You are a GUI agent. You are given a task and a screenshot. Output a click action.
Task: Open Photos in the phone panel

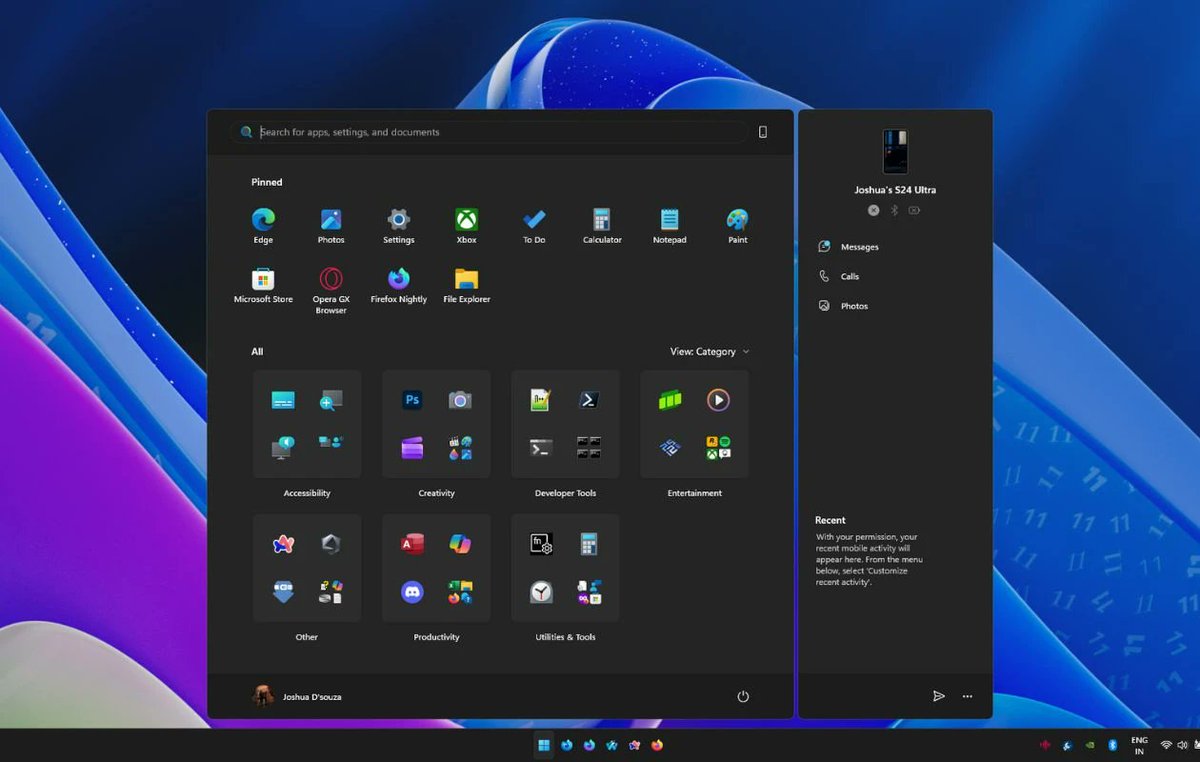tap(843, 306)
